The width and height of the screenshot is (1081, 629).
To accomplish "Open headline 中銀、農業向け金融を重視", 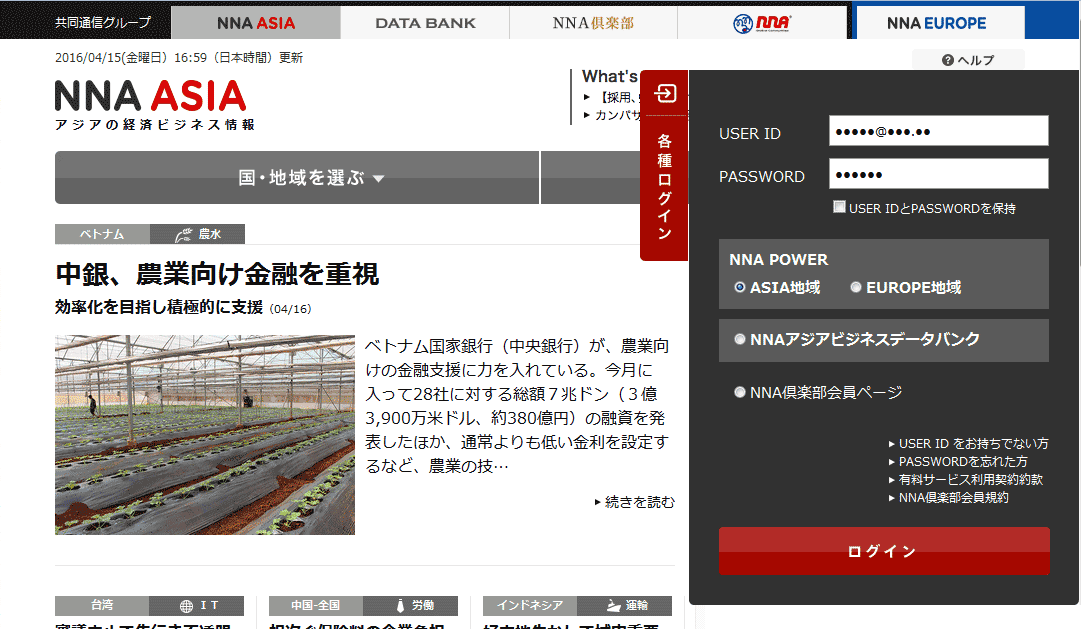I will [217, 274].
